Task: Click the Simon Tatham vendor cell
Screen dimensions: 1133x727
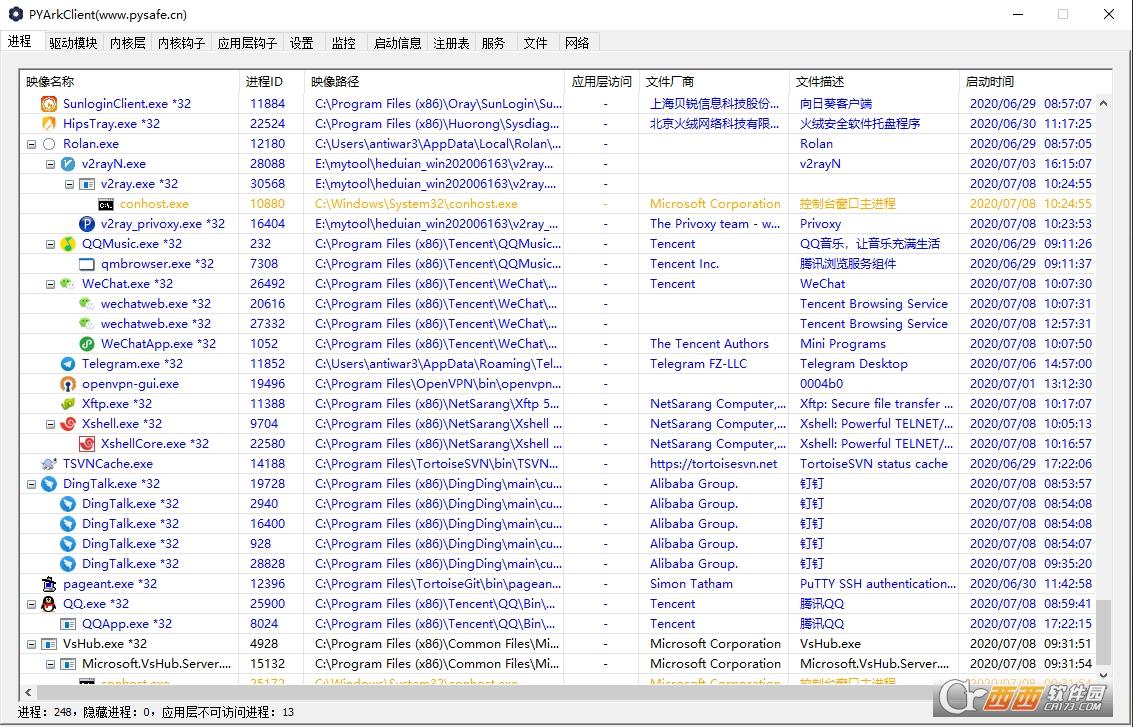Action: (x=714, y=584)
